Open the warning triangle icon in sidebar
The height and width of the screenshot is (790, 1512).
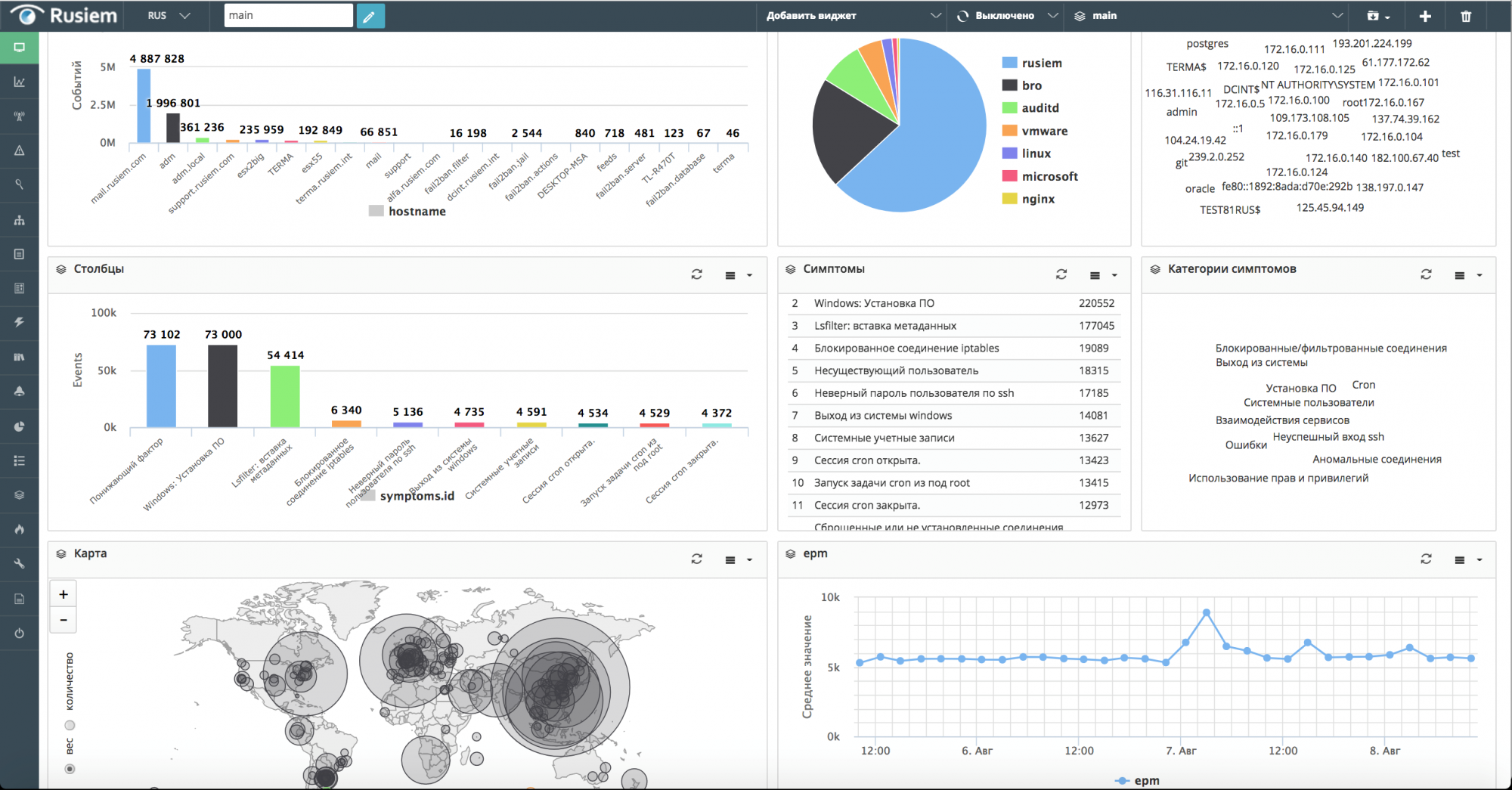[20, 150]
